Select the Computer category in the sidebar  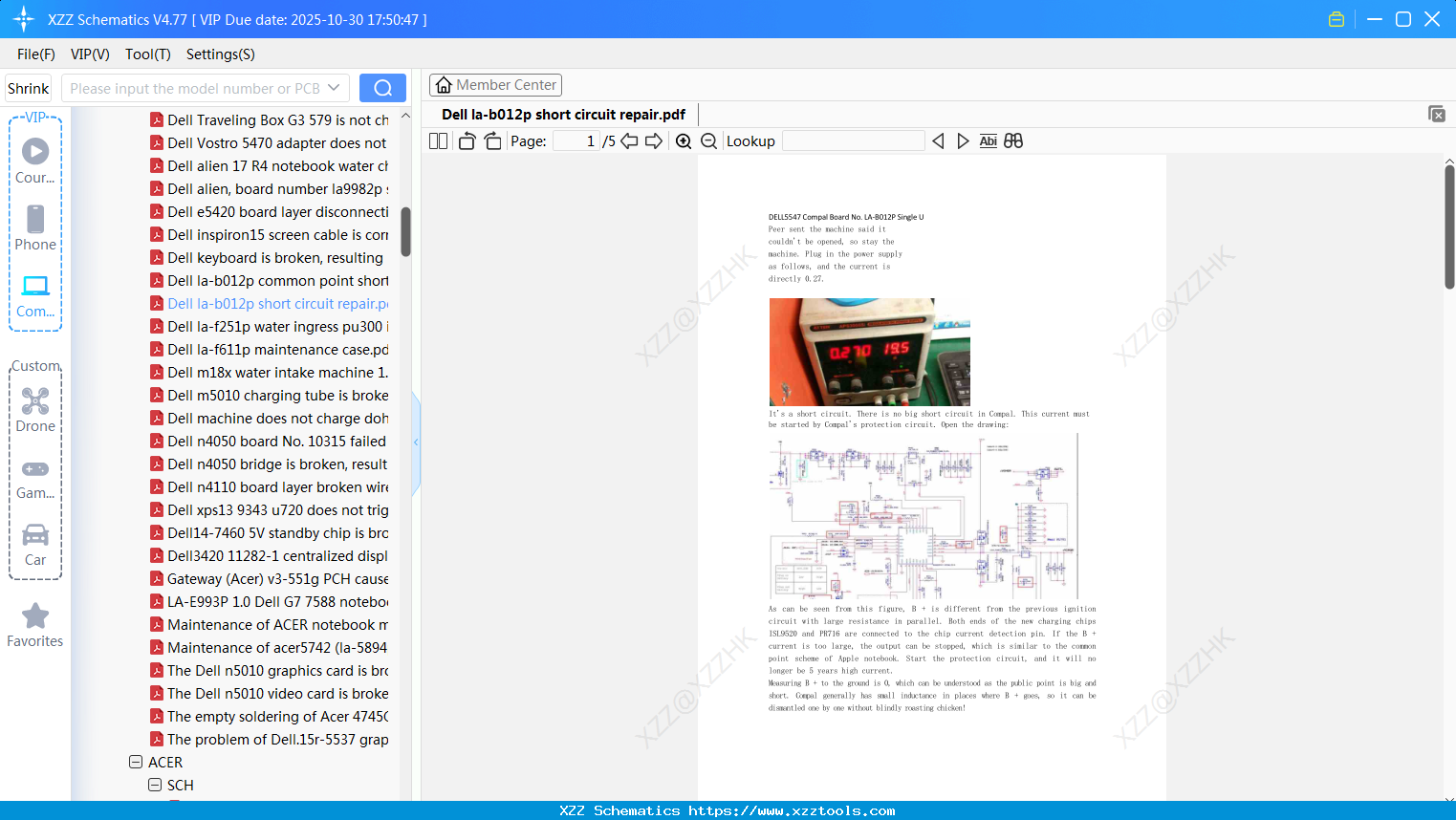click(35, 295)
